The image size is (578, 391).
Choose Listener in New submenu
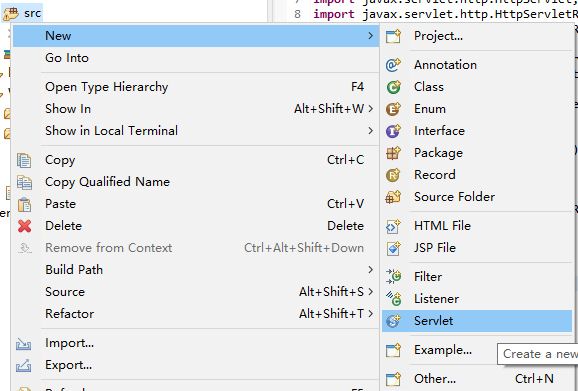point(477,299)
